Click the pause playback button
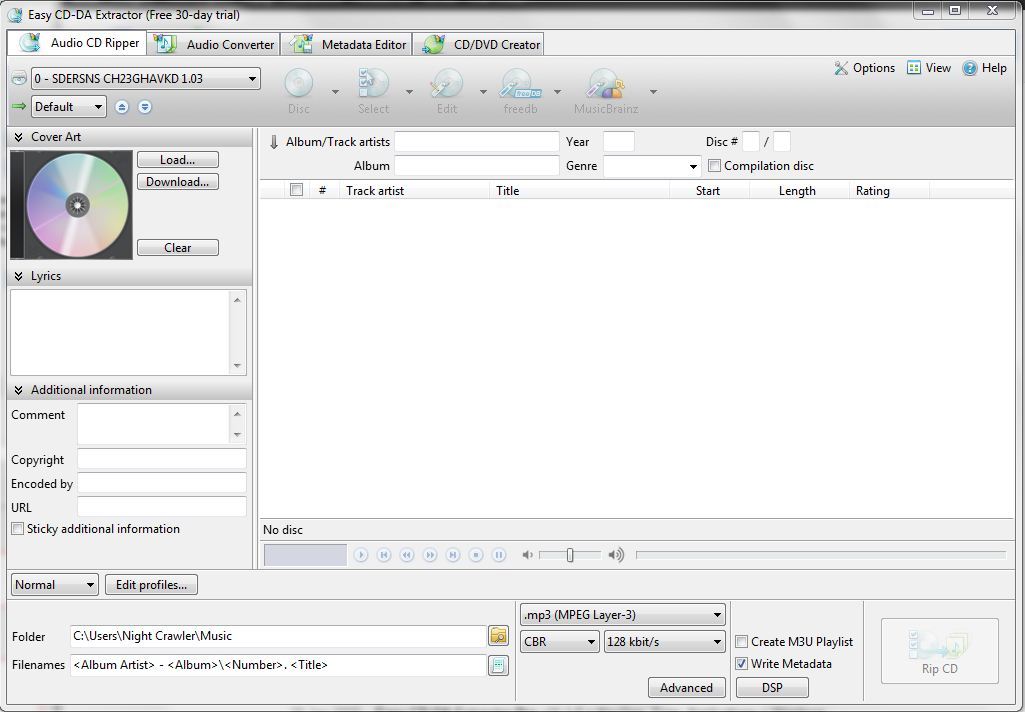 coord(499,555)
